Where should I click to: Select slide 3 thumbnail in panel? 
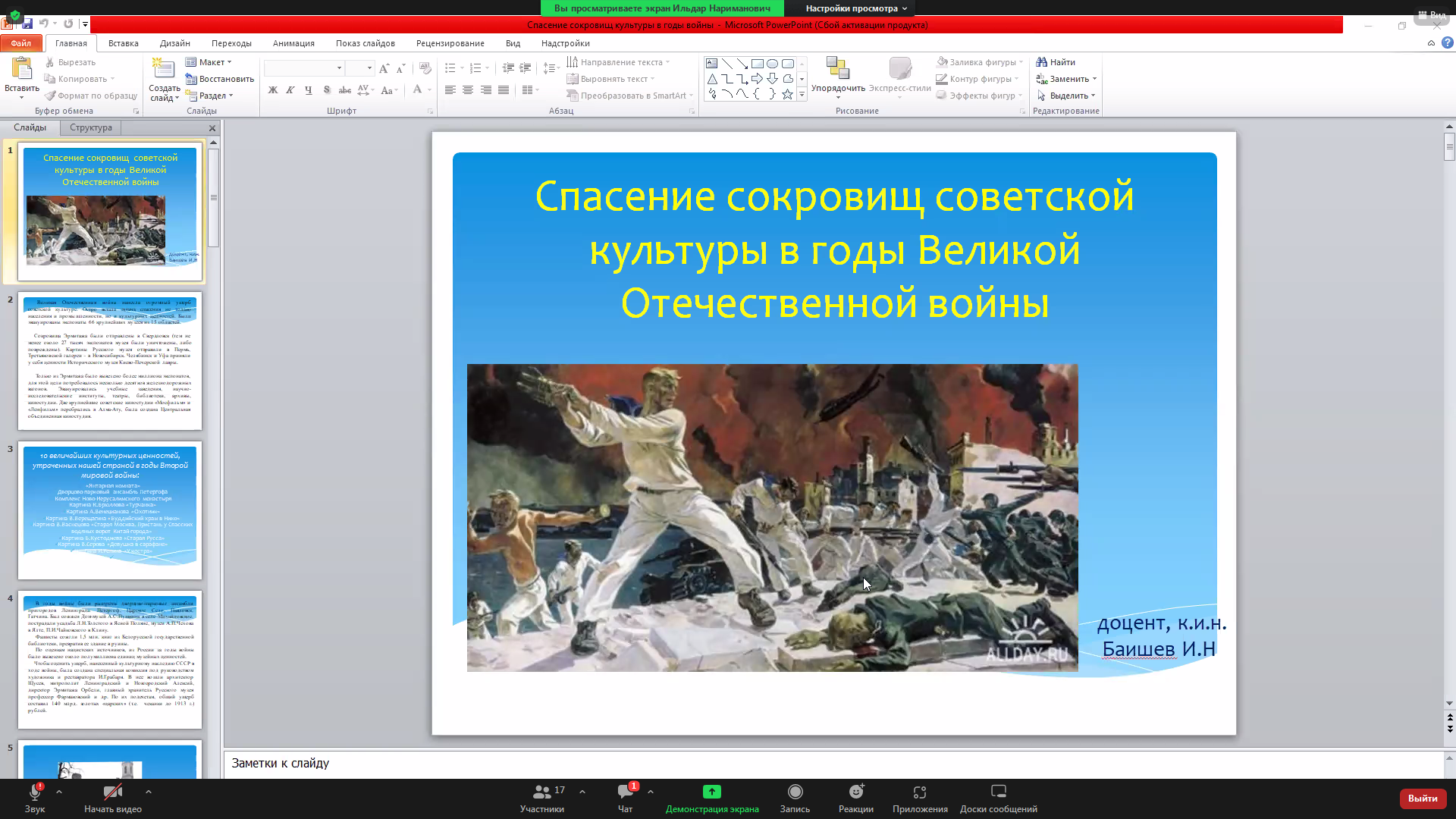tap(110, 510)
